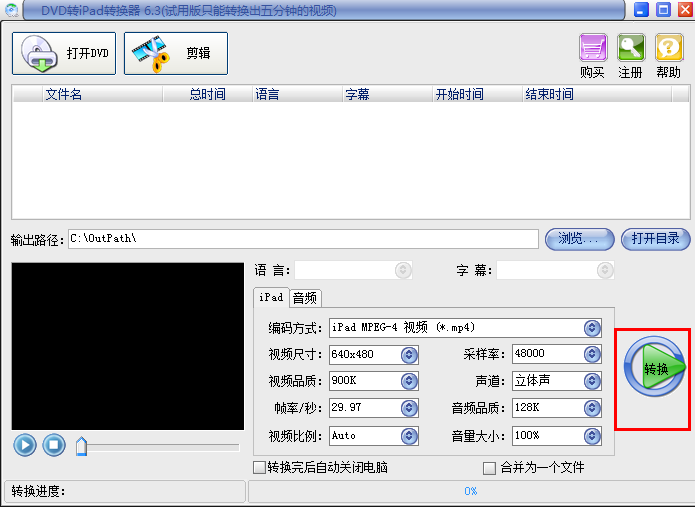Expand the 帧率/秒 dropdown
The height and width of the screenshot is (507, 695).
pyautogui.click(x=409, y=408)
